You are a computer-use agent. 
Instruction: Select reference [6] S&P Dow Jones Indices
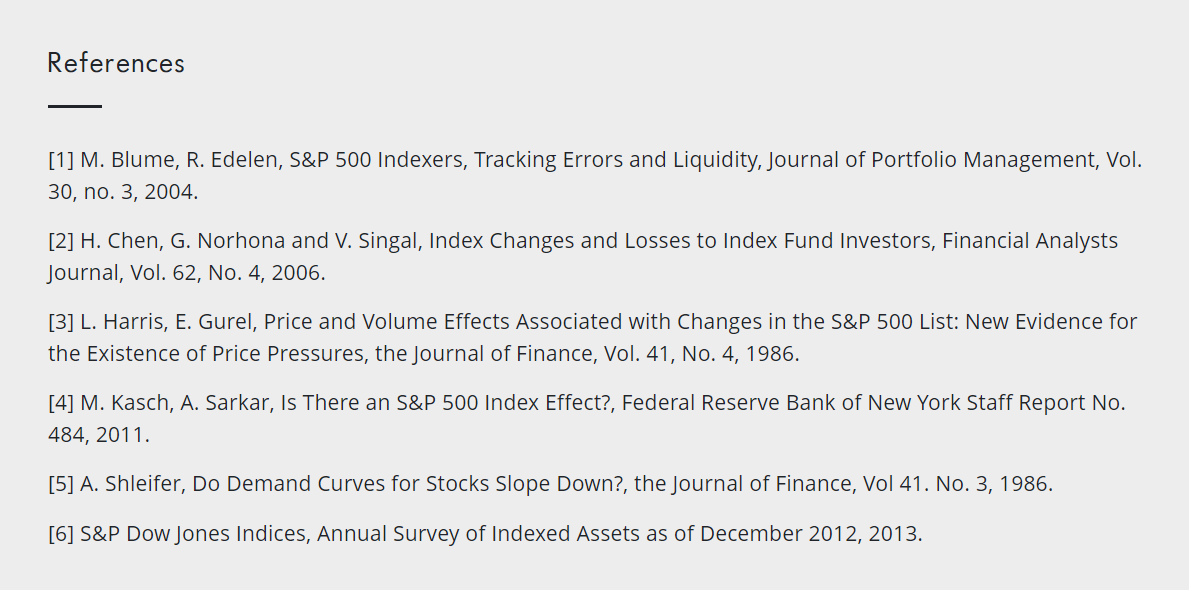pyautogui.click(x=485, y=534)
